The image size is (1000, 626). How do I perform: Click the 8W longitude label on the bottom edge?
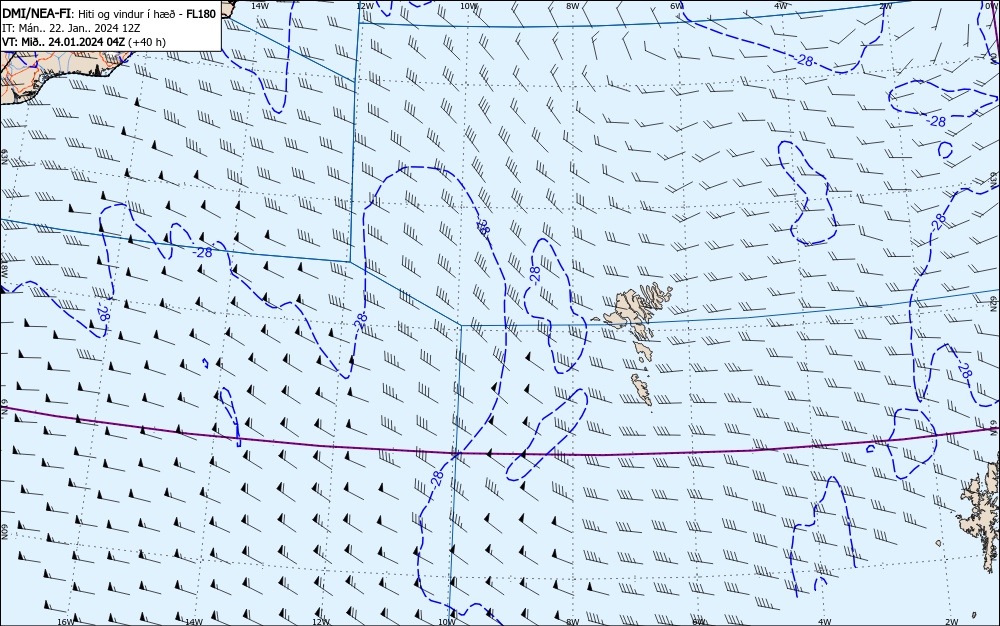[572, 622]
